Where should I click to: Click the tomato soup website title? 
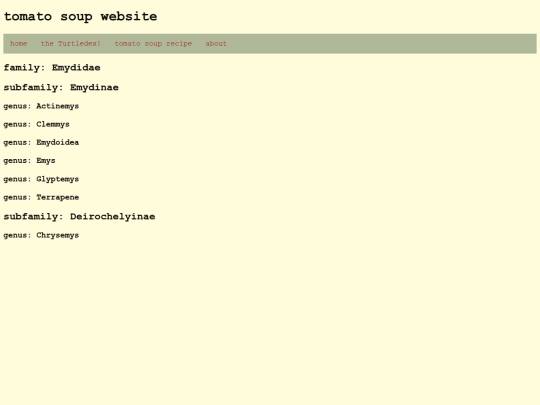tap(80, 17)
